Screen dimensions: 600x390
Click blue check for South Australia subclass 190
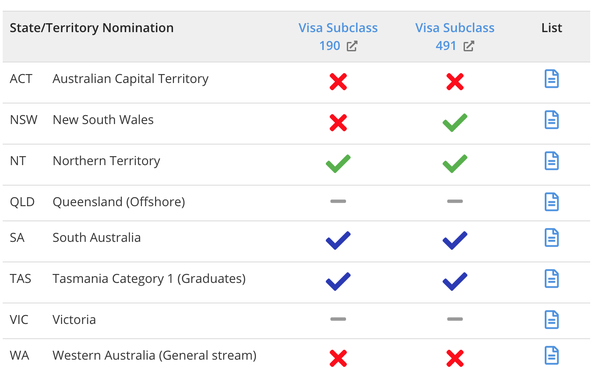tap(338, 240)
